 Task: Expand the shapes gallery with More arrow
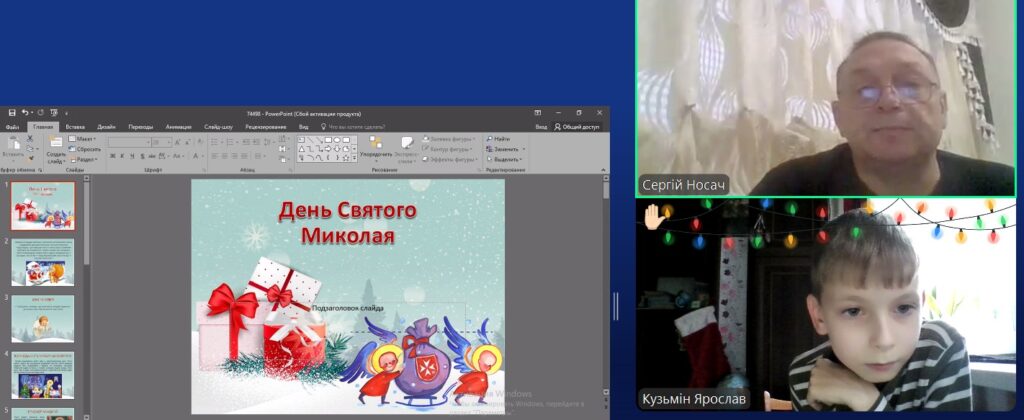354,157
